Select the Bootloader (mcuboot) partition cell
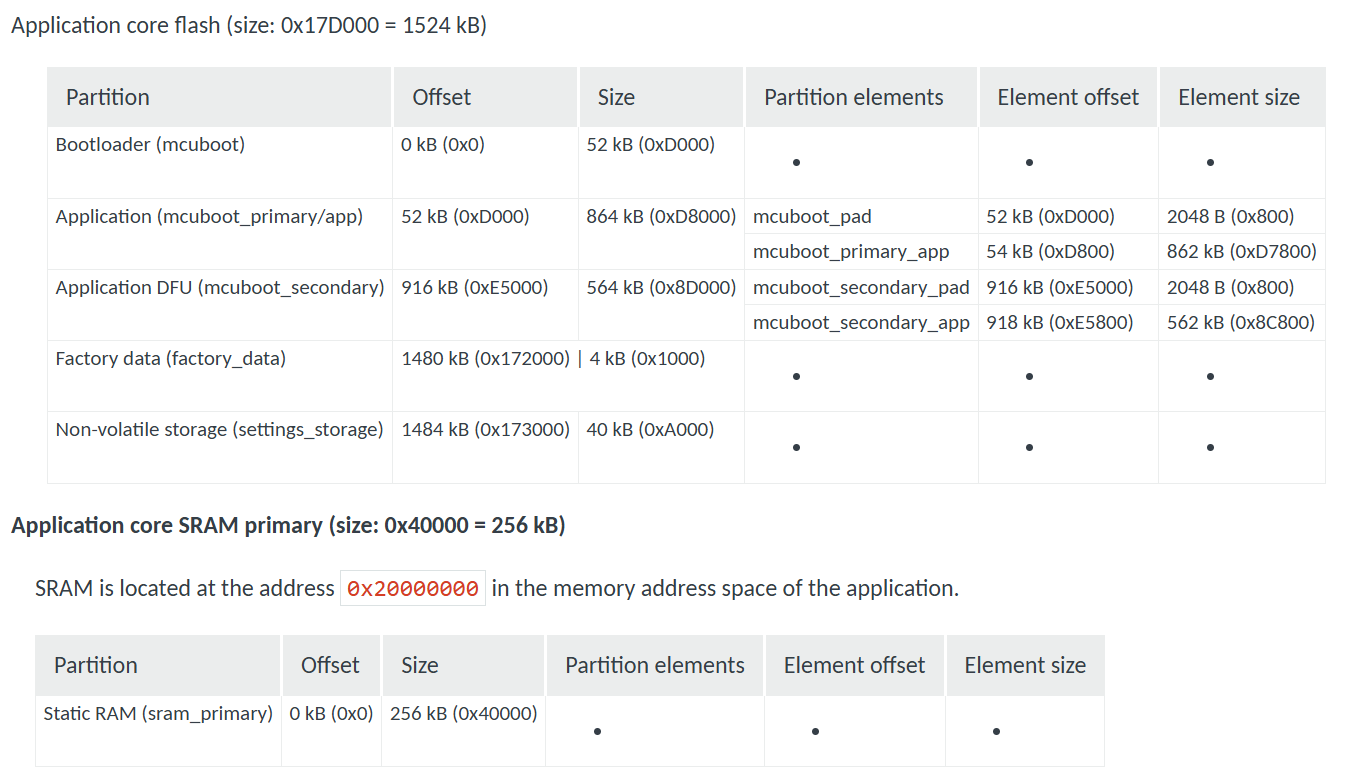Screen dimensions: 1372x775 pyautogui.click(x=150, y=145)
